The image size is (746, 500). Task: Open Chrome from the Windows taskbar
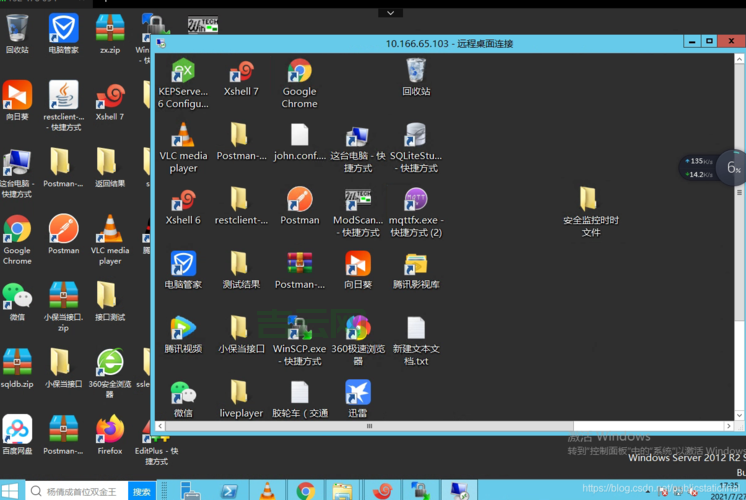pos(306,491)
